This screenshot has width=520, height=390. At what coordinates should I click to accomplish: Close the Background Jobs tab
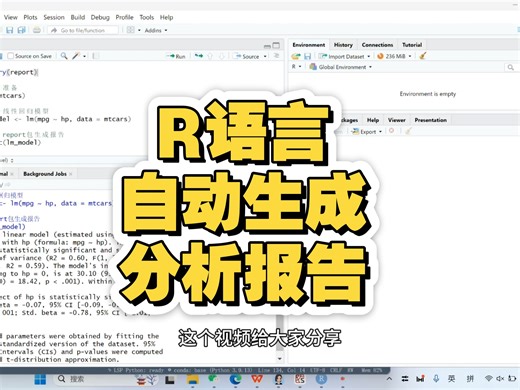tap(71, 174)
